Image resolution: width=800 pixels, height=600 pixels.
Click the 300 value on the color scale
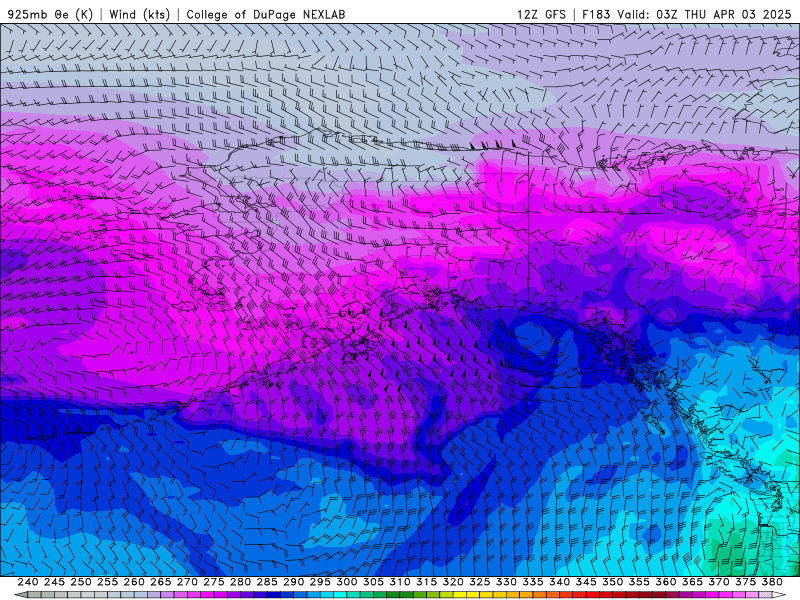(x=346, y=582)
